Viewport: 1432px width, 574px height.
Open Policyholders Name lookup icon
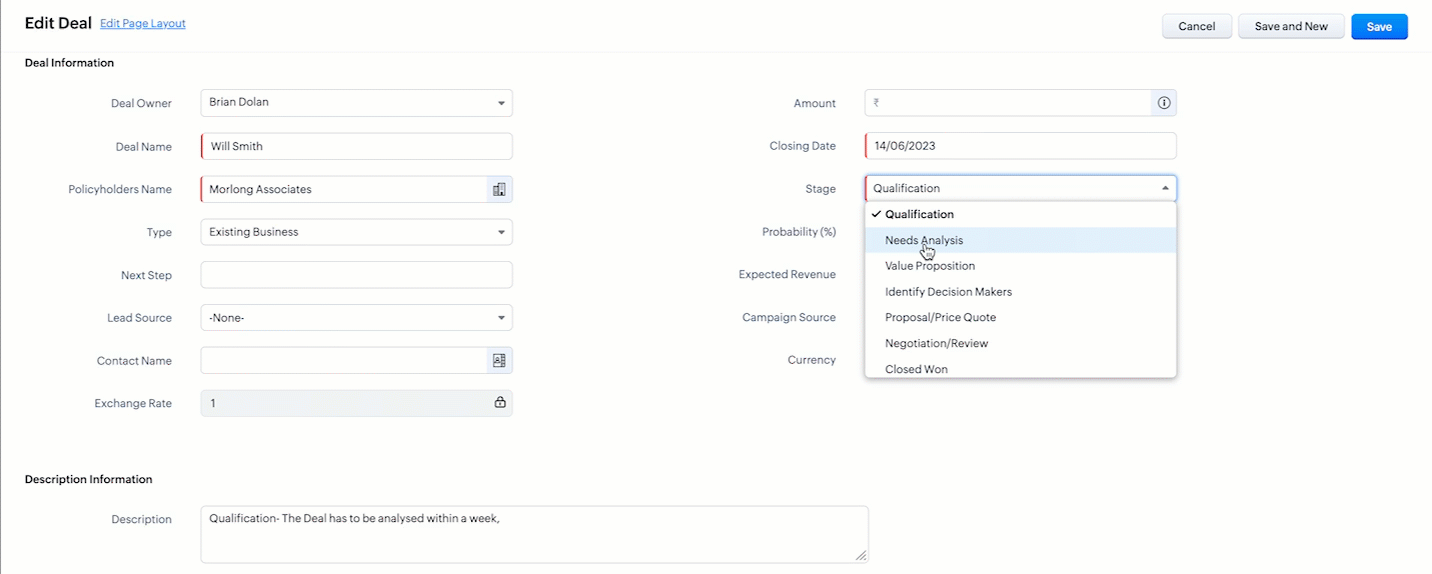[499, 189]
